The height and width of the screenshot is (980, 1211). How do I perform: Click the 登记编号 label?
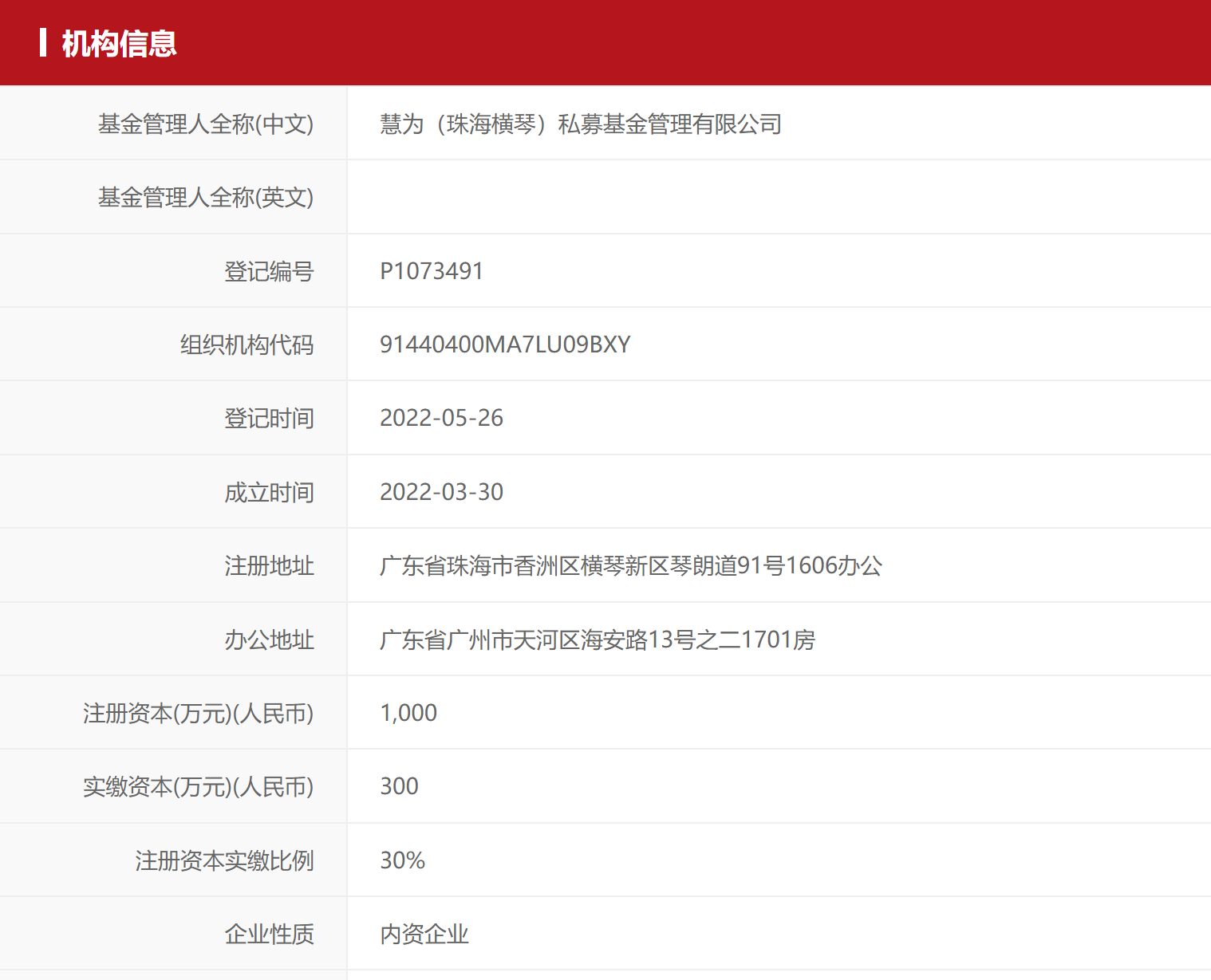pyautogui.click(x=269, y=271)
